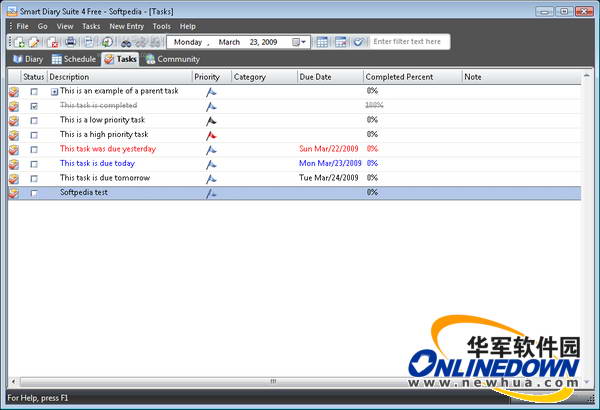Click due date 'Sun Mar/22/2009' cell
This screenshot has height=410, width=600.
coord(329,149)
